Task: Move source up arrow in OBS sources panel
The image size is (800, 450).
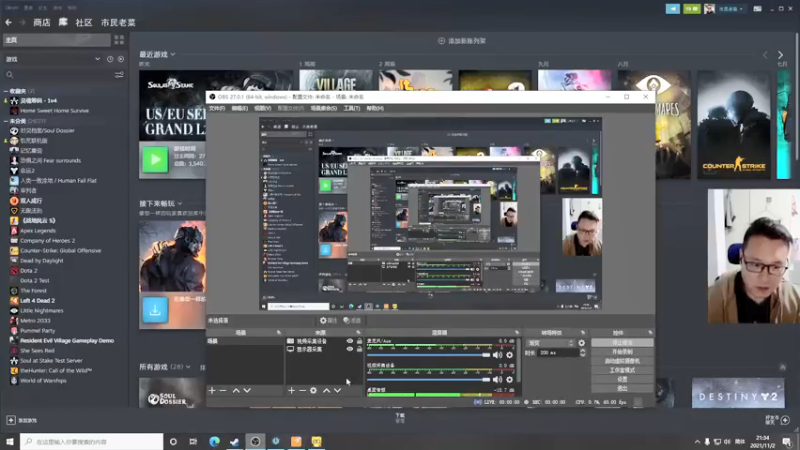Action: 327,391
